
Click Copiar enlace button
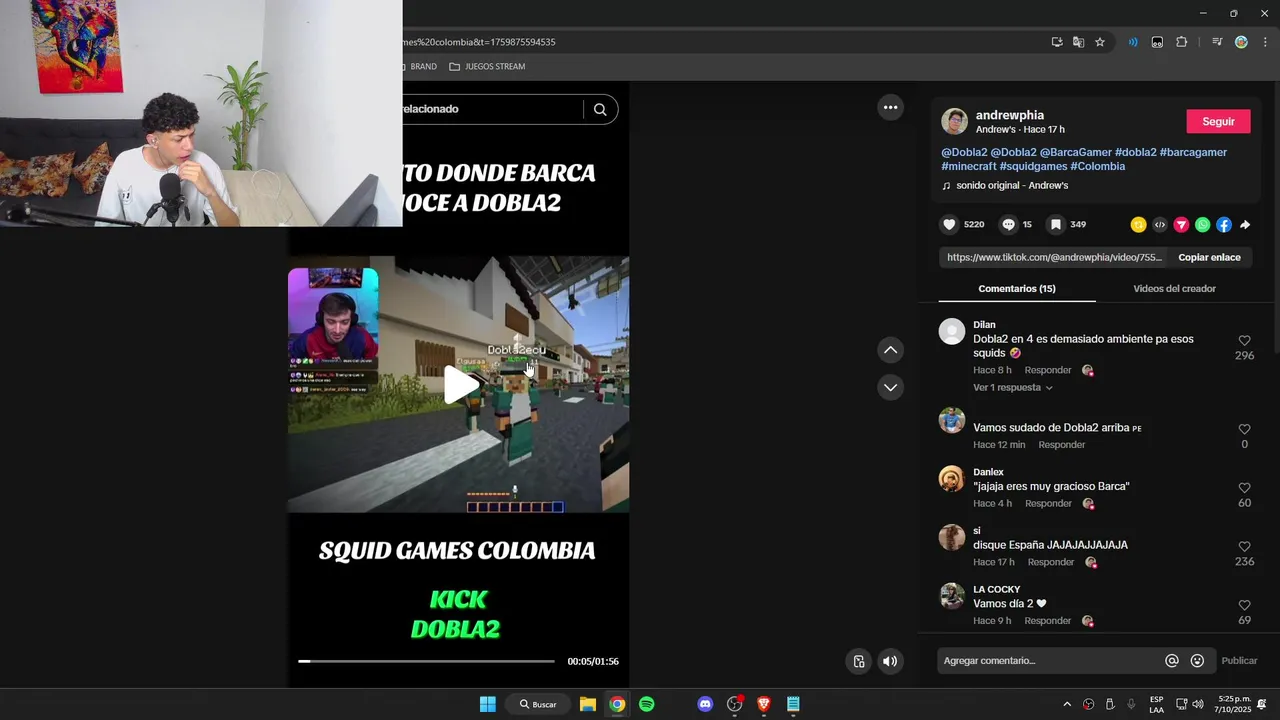pos(1209,257)
